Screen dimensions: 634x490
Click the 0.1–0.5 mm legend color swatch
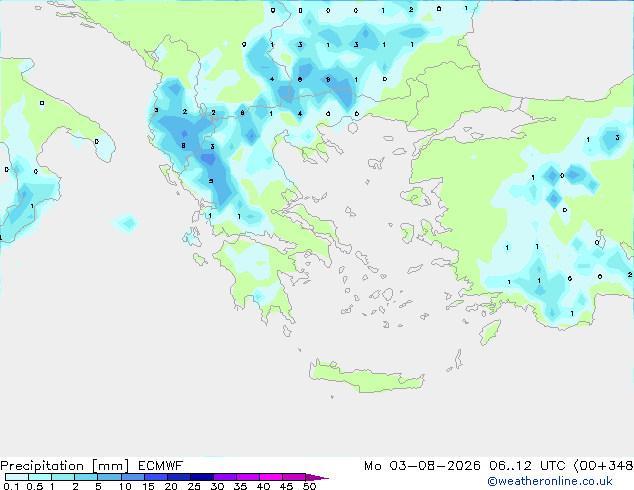point(17,477)
